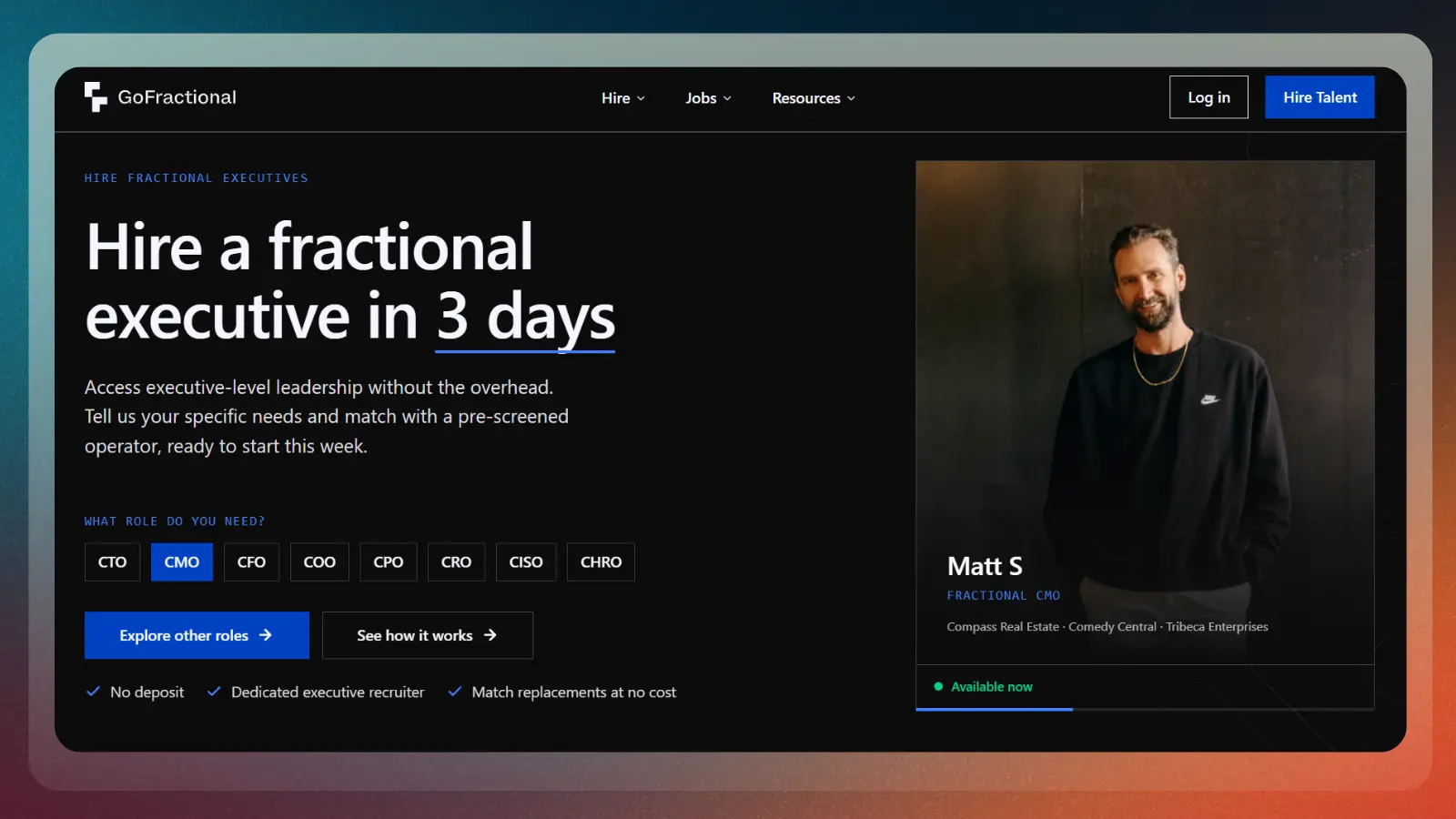Select the CPO role option
Image resolution: width=1456 pixels, height=819 pixels.
[389, 562]
